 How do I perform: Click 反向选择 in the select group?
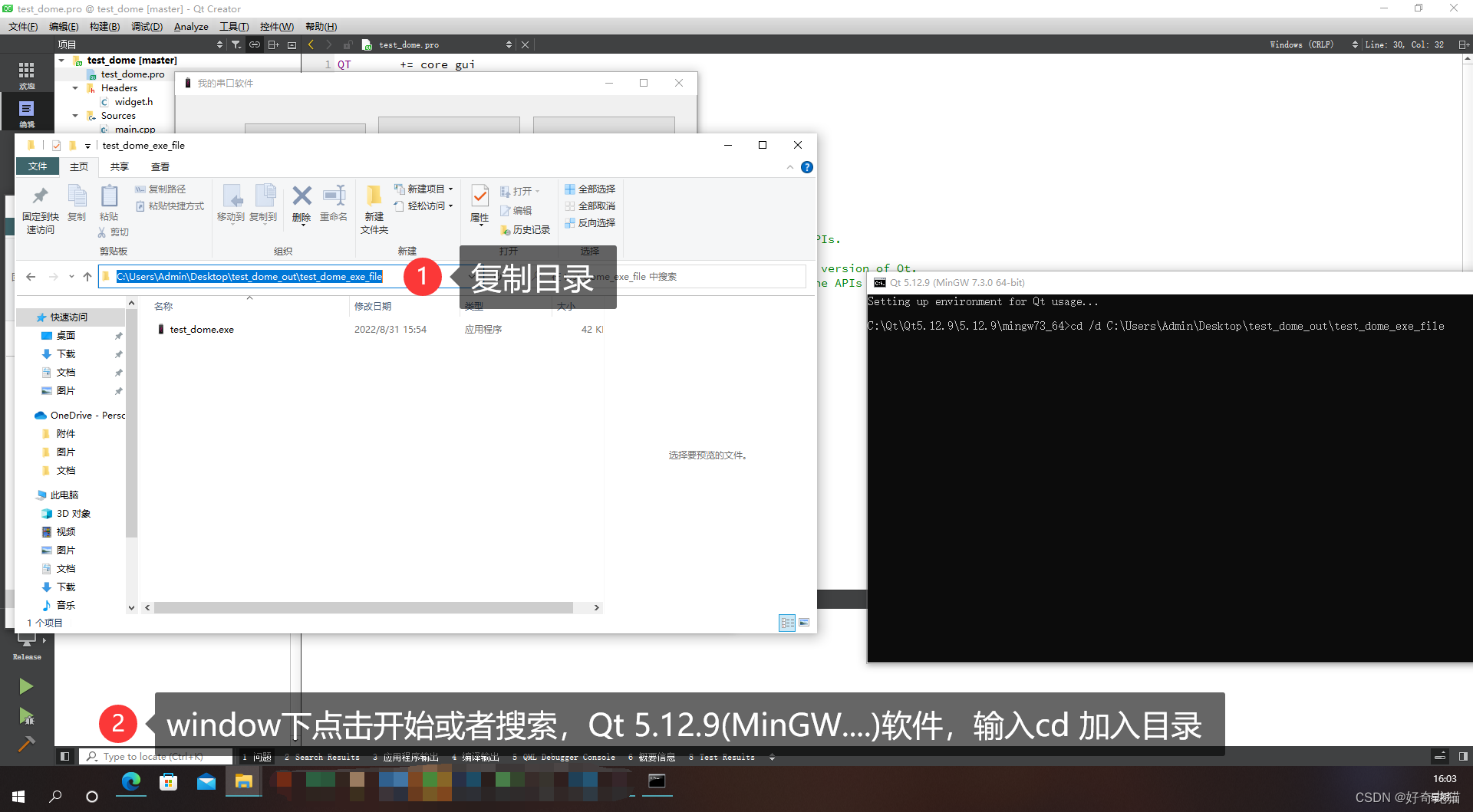pyautogui.click(x=590, y=222)
